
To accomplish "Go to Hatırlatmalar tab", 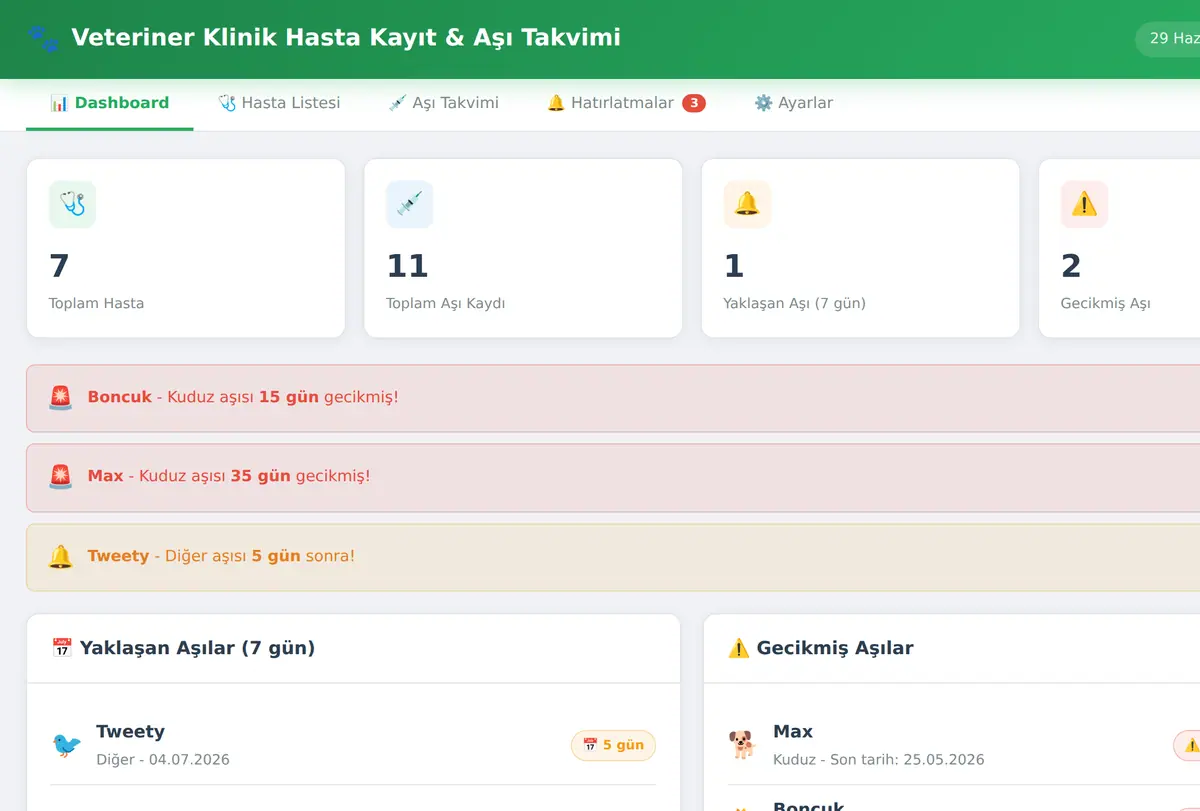I will coord(626,103).
